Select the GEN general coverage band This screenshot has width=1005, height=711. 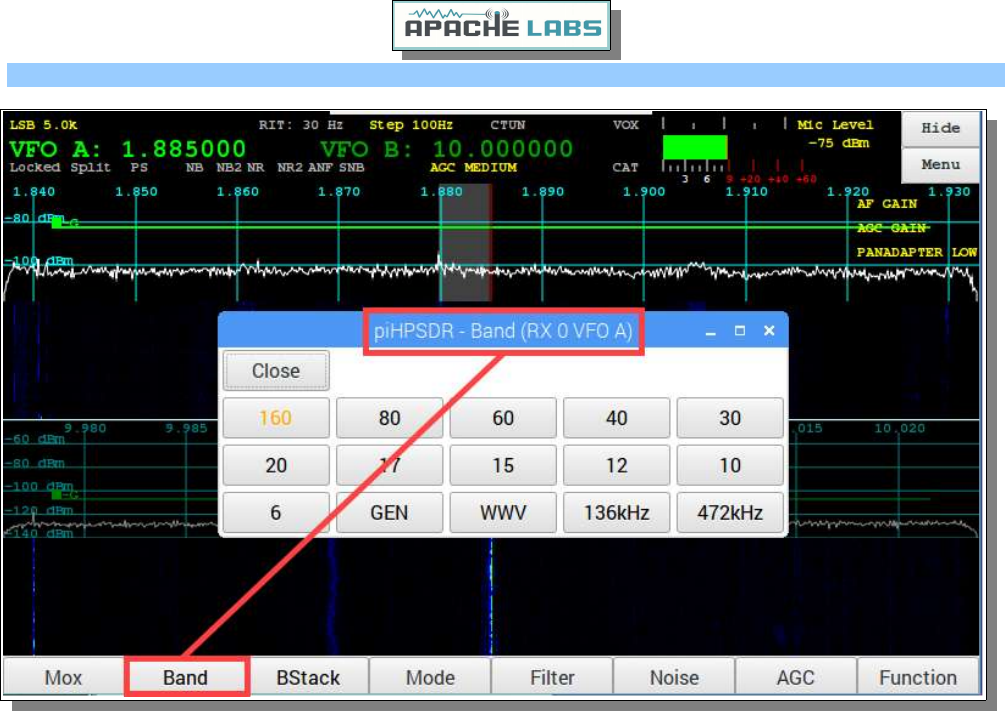coord(389,513)
